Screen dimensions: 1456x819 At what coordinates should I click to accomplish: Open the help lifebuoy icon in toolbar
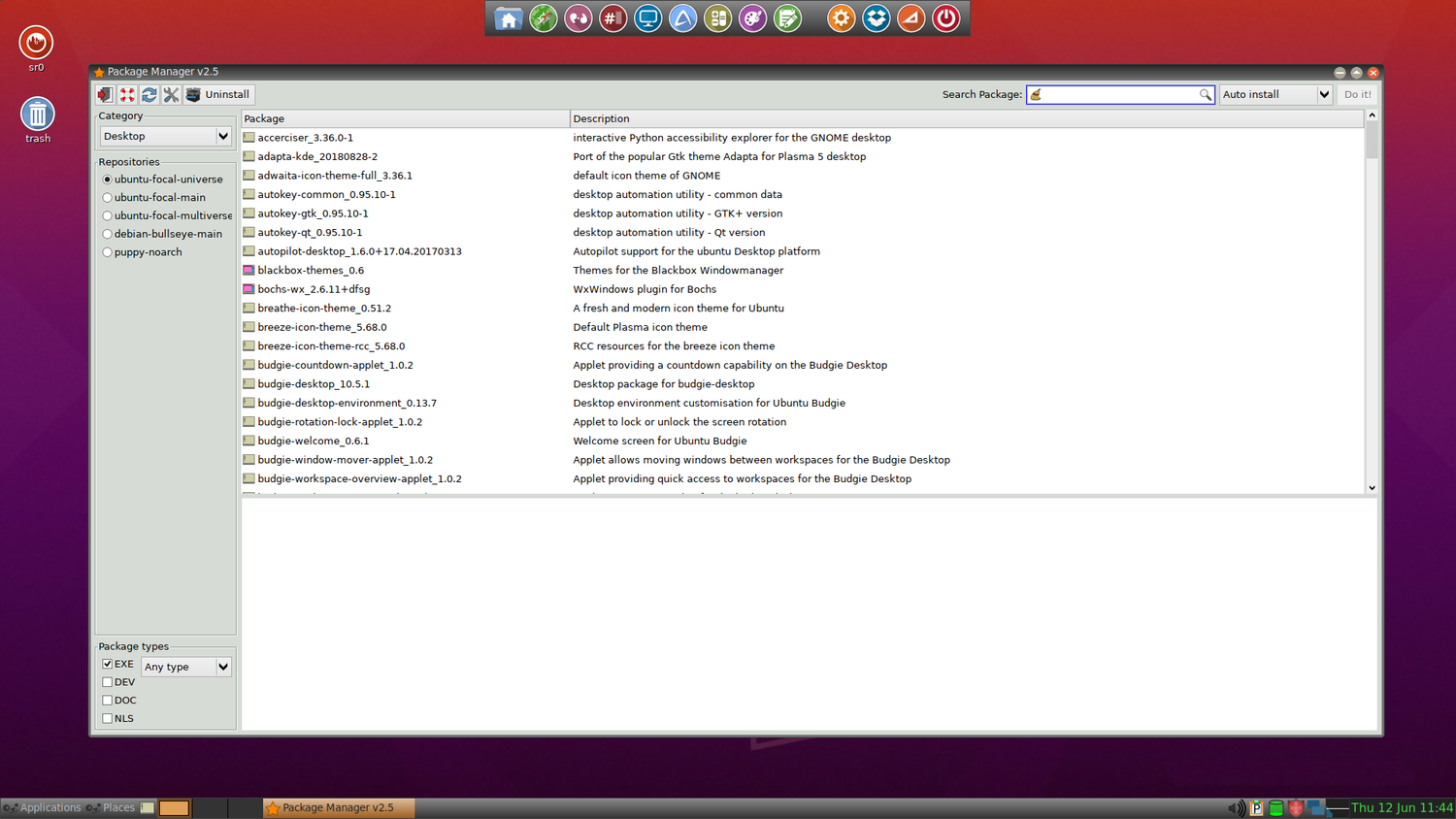pyautogui.click(x=127, y=94)
